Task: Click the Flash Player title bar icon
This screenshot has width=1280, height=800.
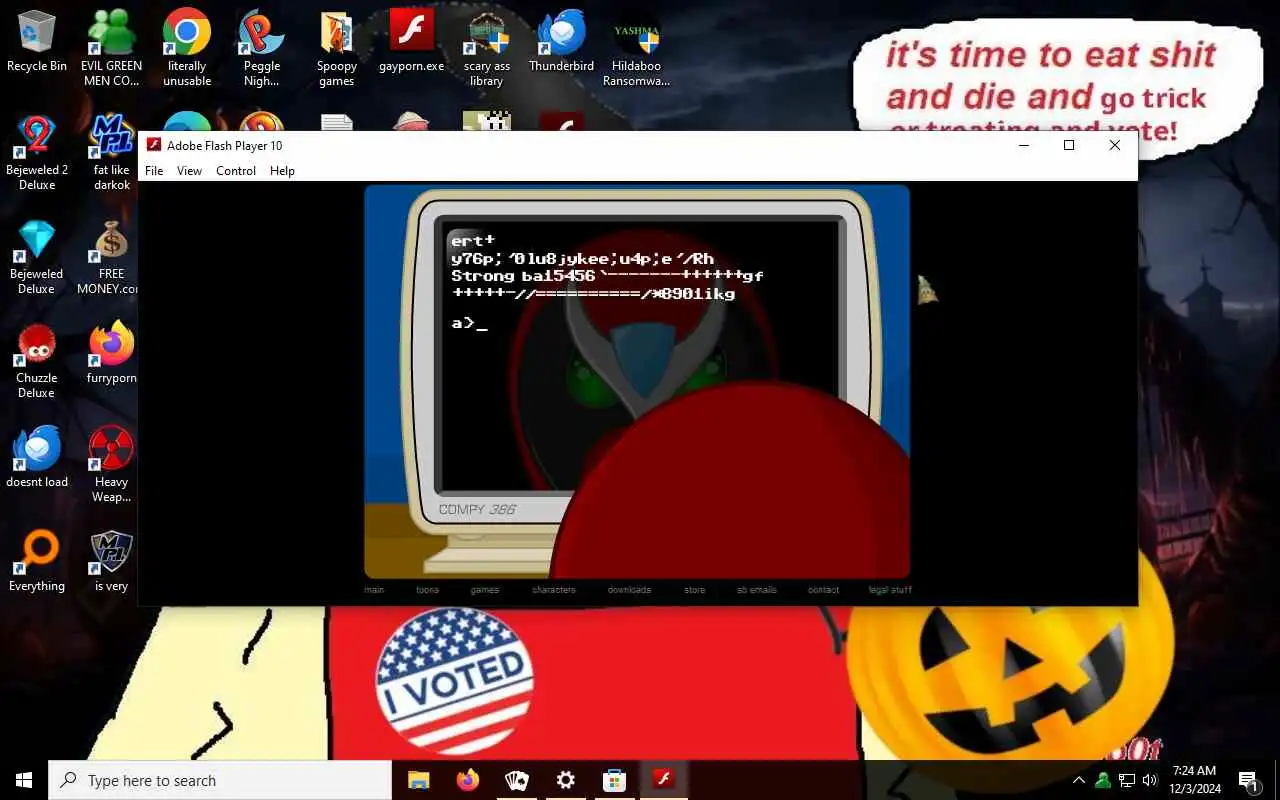Action: pos(154,145)
